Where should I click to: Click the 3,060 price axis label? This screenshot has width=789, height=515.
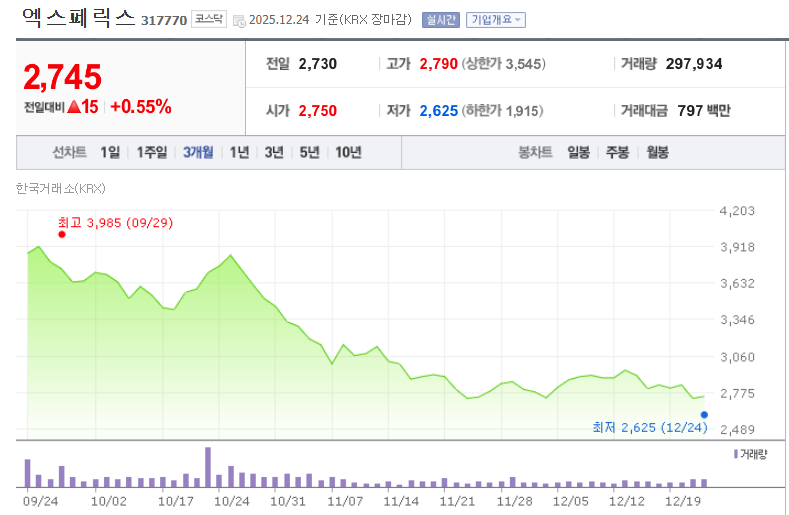737,357
